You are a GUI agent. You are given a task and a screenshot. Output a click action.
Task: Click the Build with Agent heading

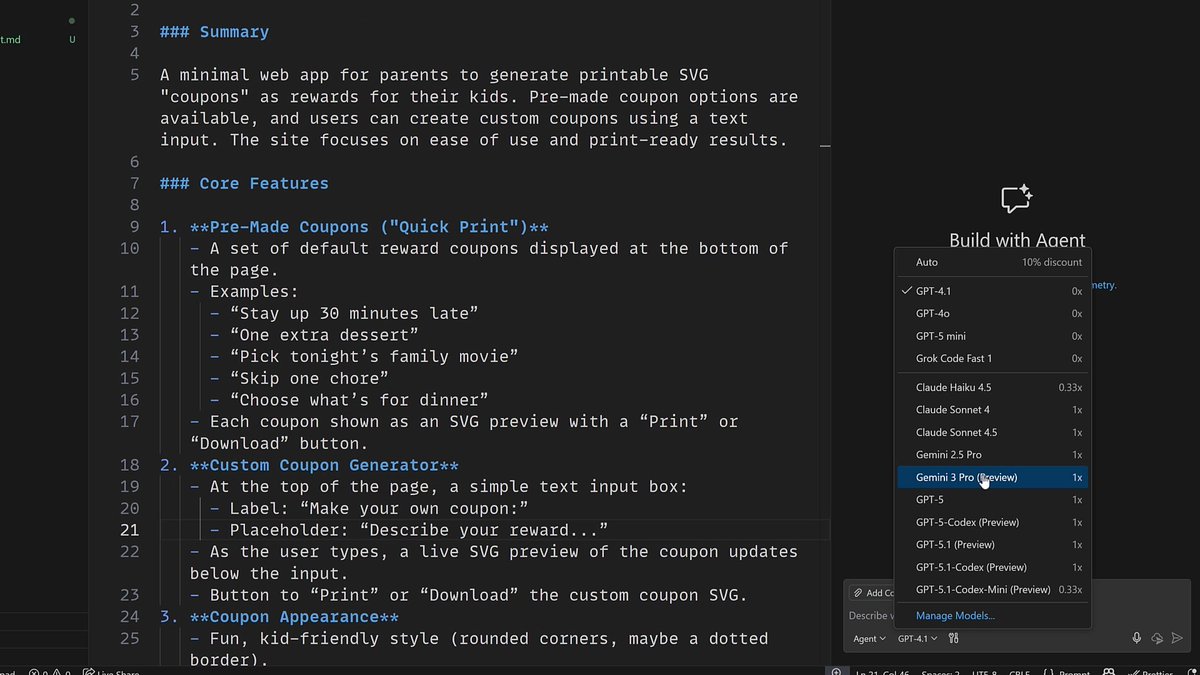coord(1017,240)
